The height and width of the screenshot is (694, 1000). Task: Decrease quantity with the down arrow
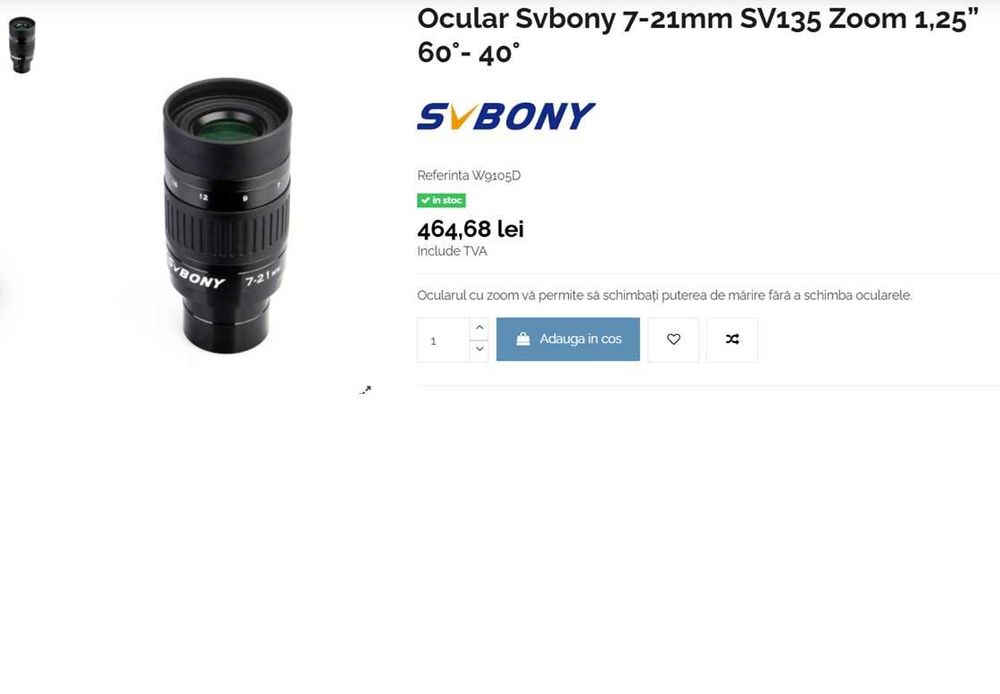tap(480, 350)
